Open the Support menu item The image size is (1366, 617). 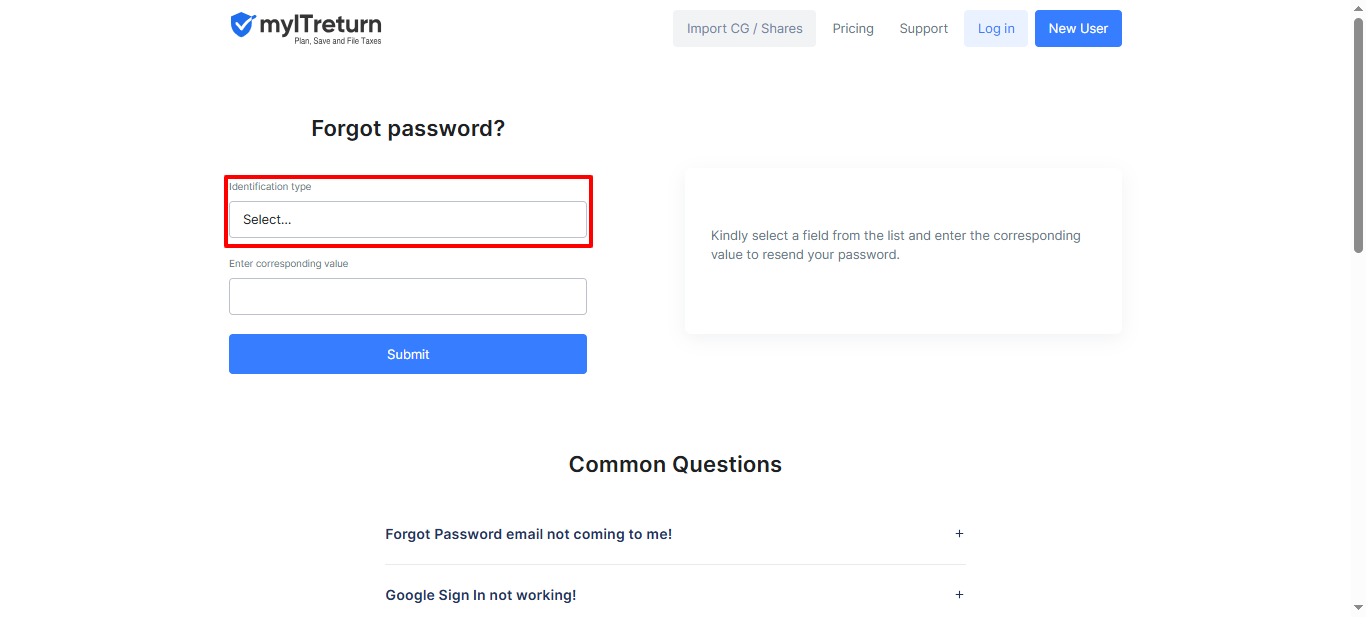pyautogui.click(x=923, y=29)
